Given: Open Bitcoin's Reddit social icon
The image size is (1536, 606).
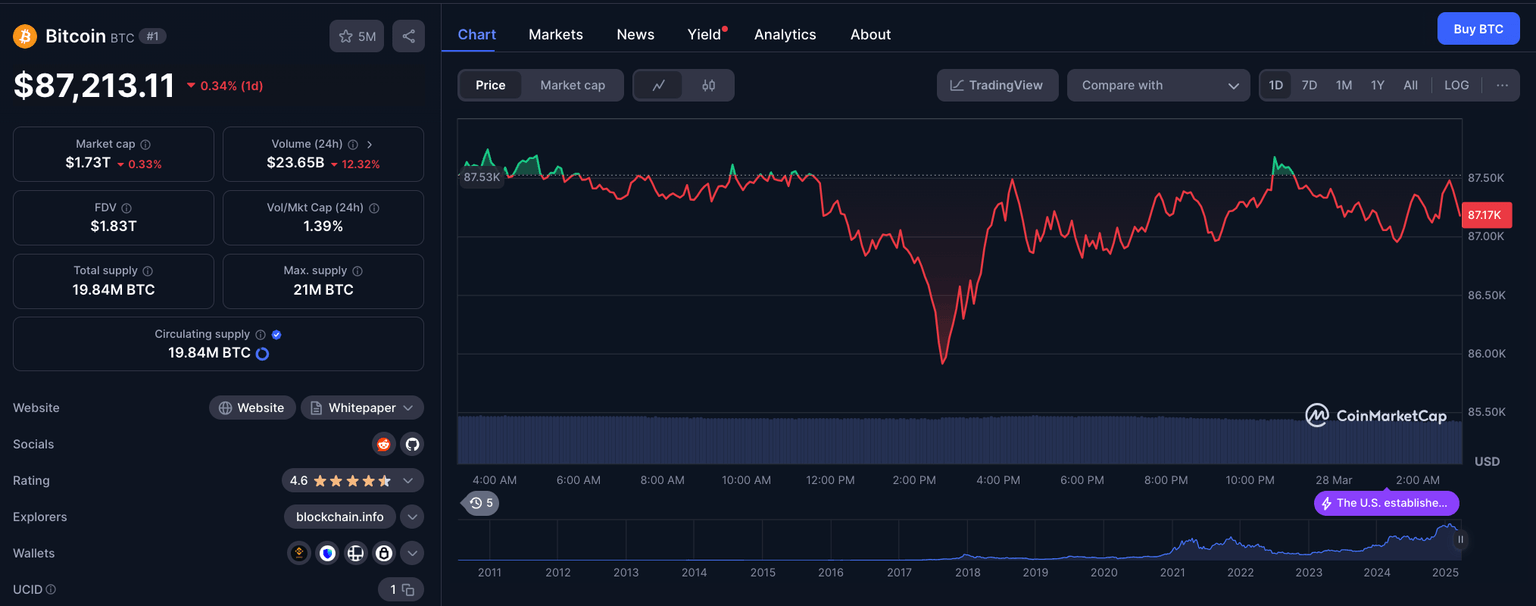Looking at the screenshot, I should (384, 444).
